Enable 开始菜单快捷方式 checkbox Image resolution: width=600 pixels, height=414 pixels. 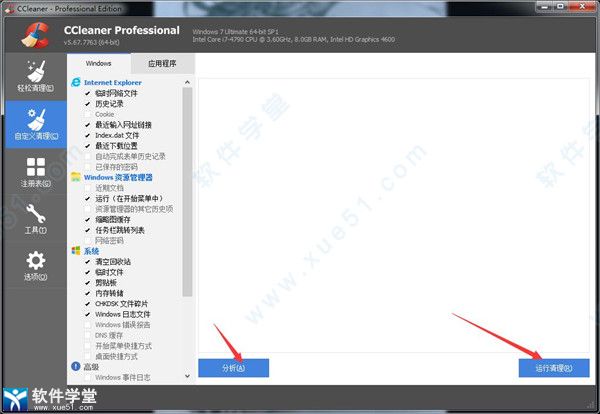point(88,346)
